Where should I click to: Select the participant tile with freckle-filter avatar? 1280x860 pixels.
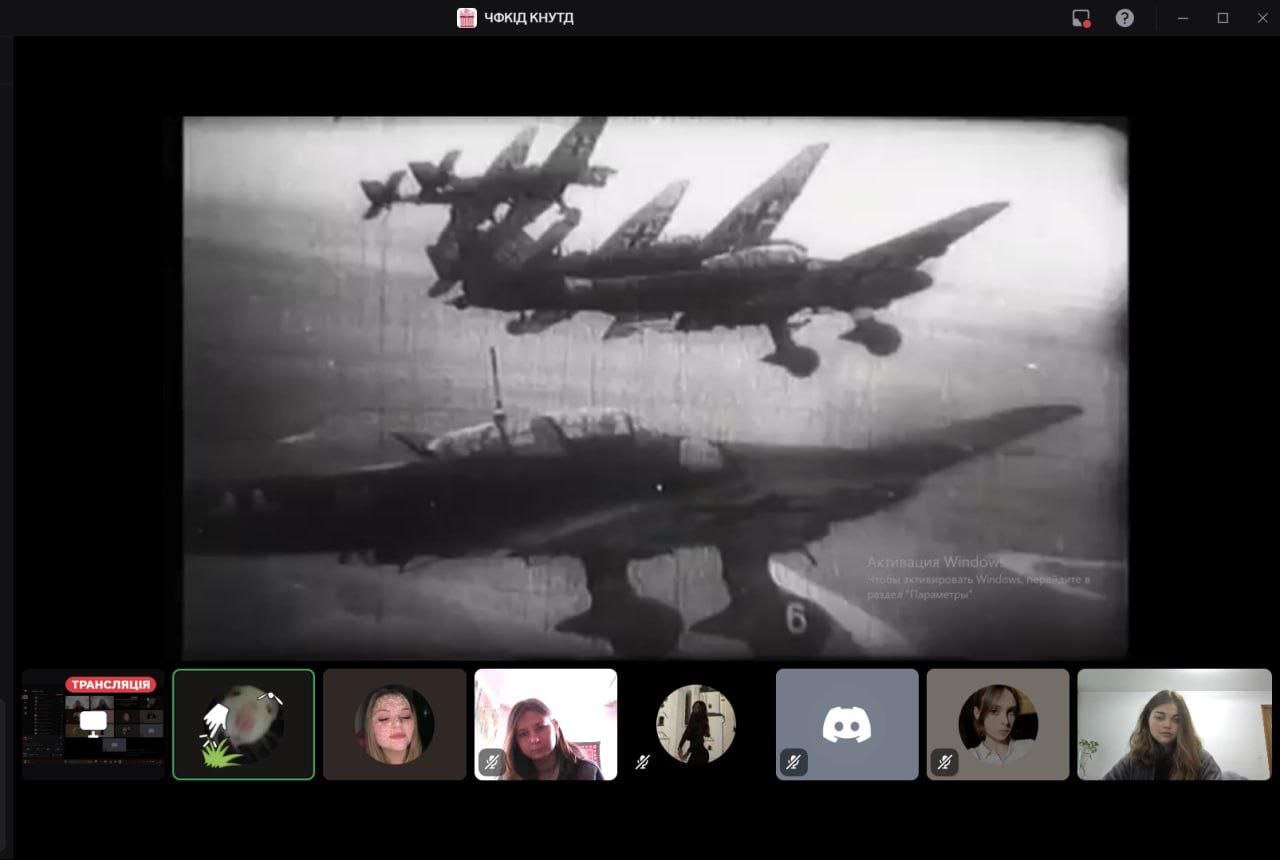394,724
